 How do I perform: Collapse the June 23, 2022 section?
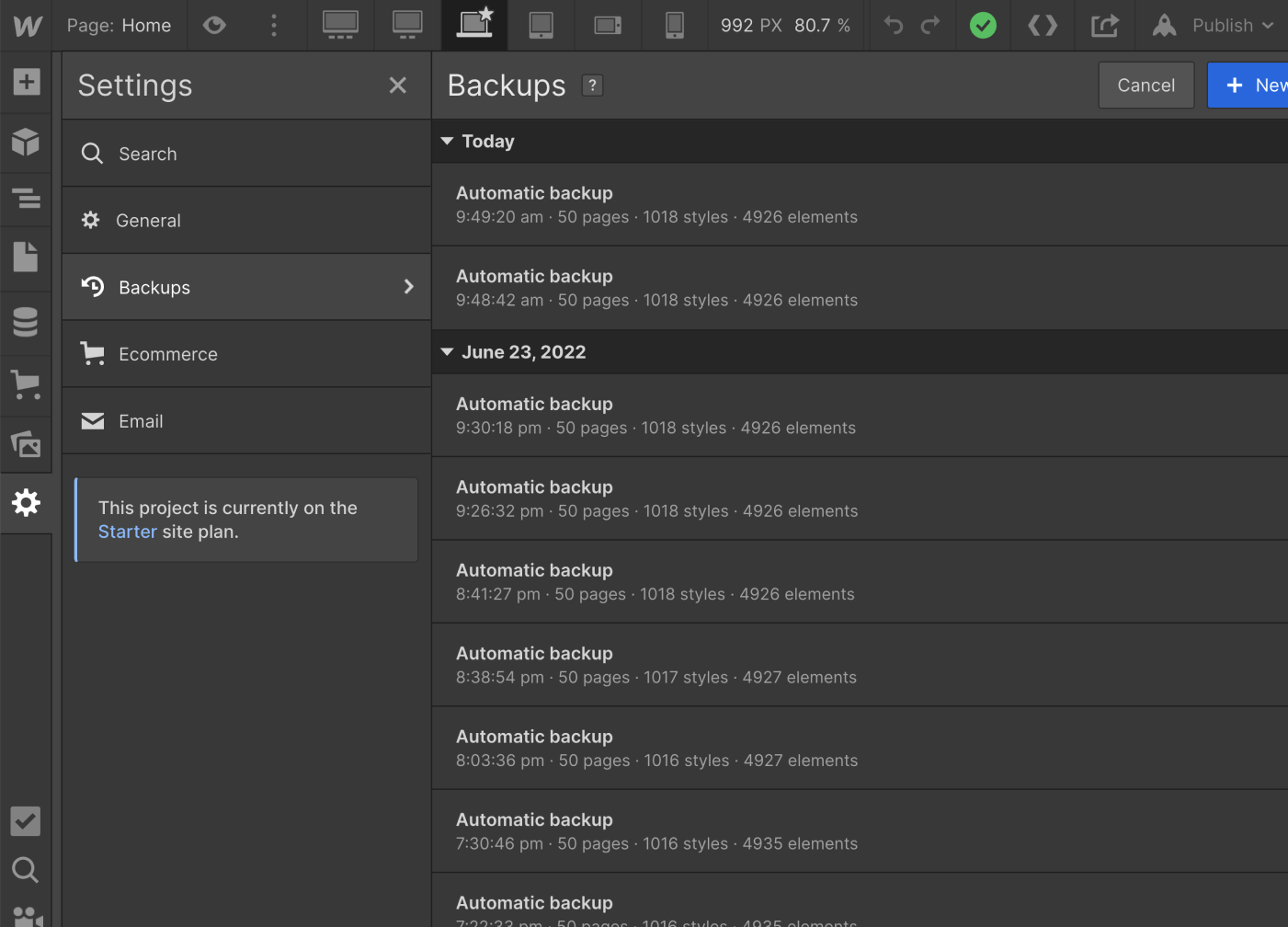point(448,351)
